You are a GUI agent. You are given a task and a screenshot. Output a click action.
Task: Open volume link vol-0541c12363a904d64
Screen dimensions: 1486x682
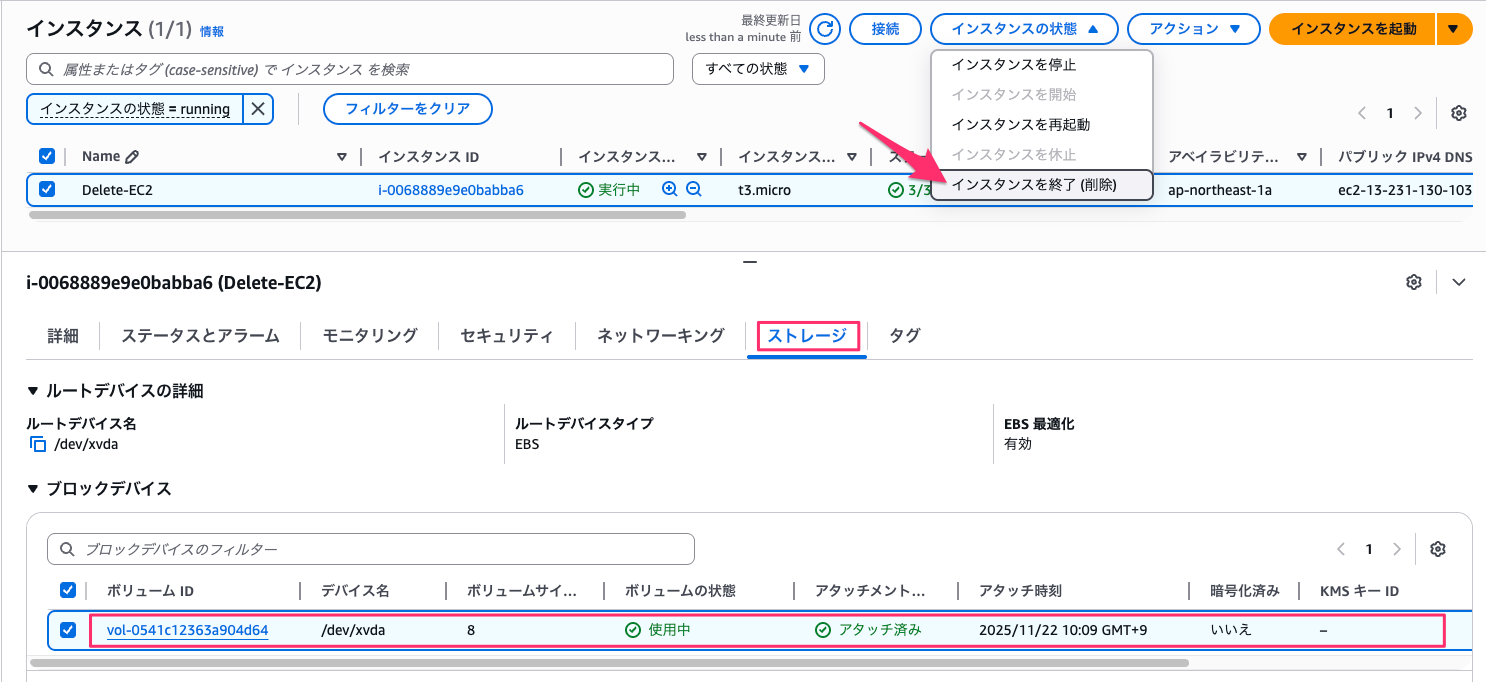[x=187, y=630]
